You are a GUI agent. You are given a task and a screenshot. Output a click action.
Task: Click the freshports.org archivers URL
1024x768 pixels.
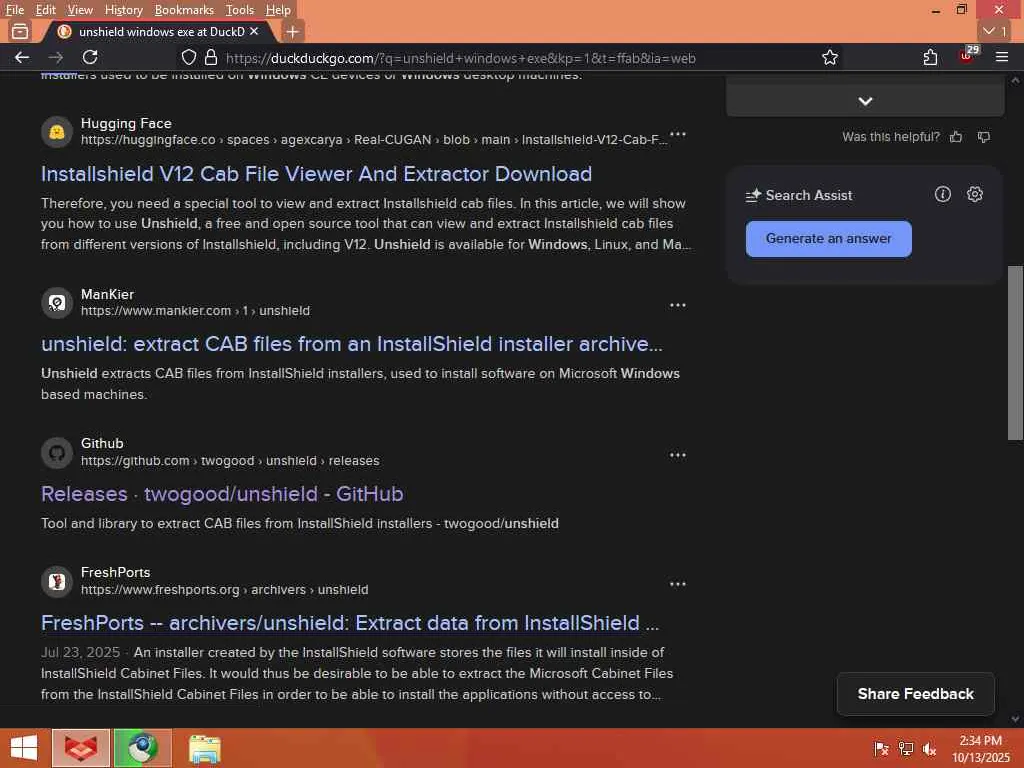click(x=225, y=590)
